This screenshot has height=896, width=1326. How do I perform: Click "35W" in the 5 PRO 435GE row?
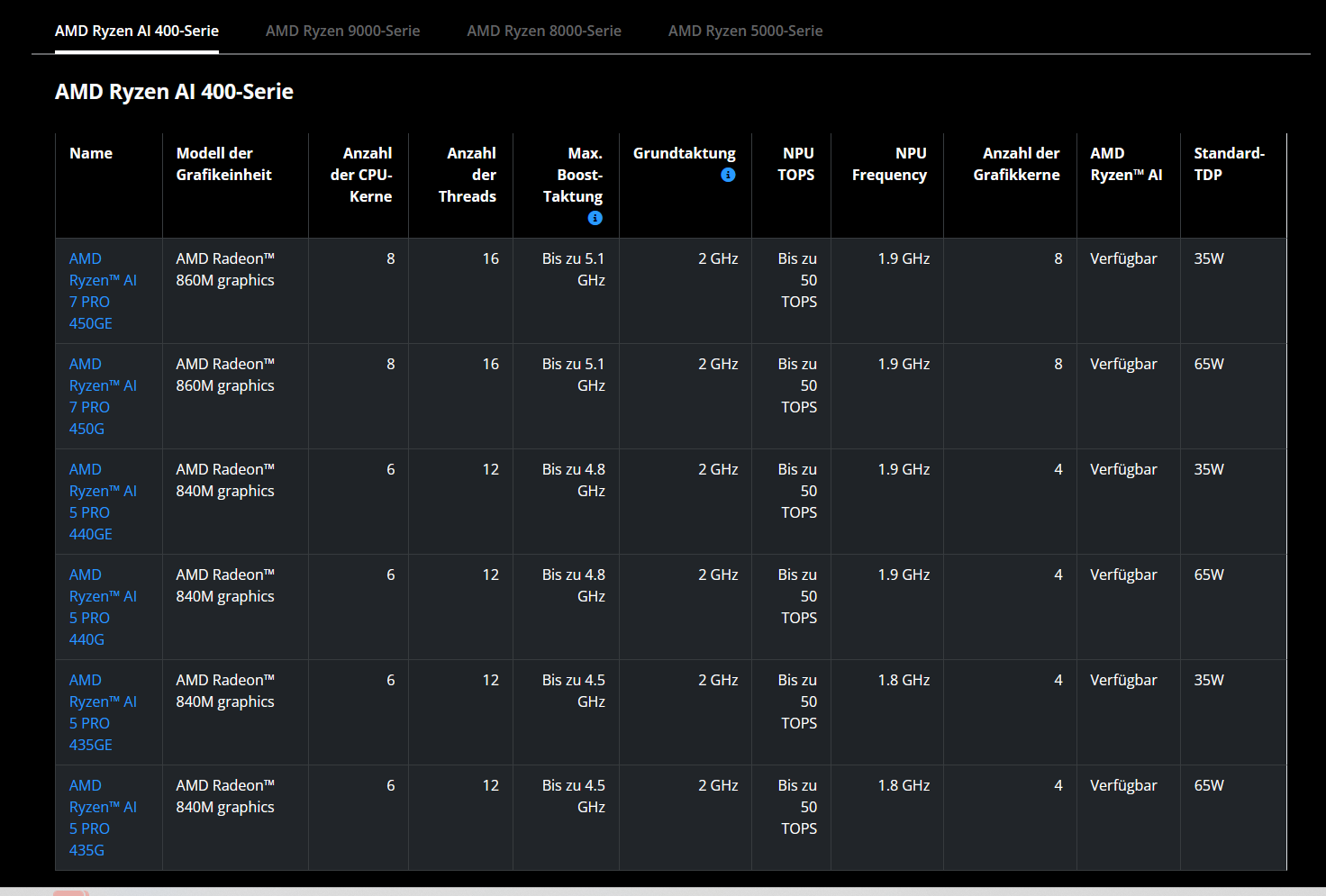click(x=1209, y=680)
